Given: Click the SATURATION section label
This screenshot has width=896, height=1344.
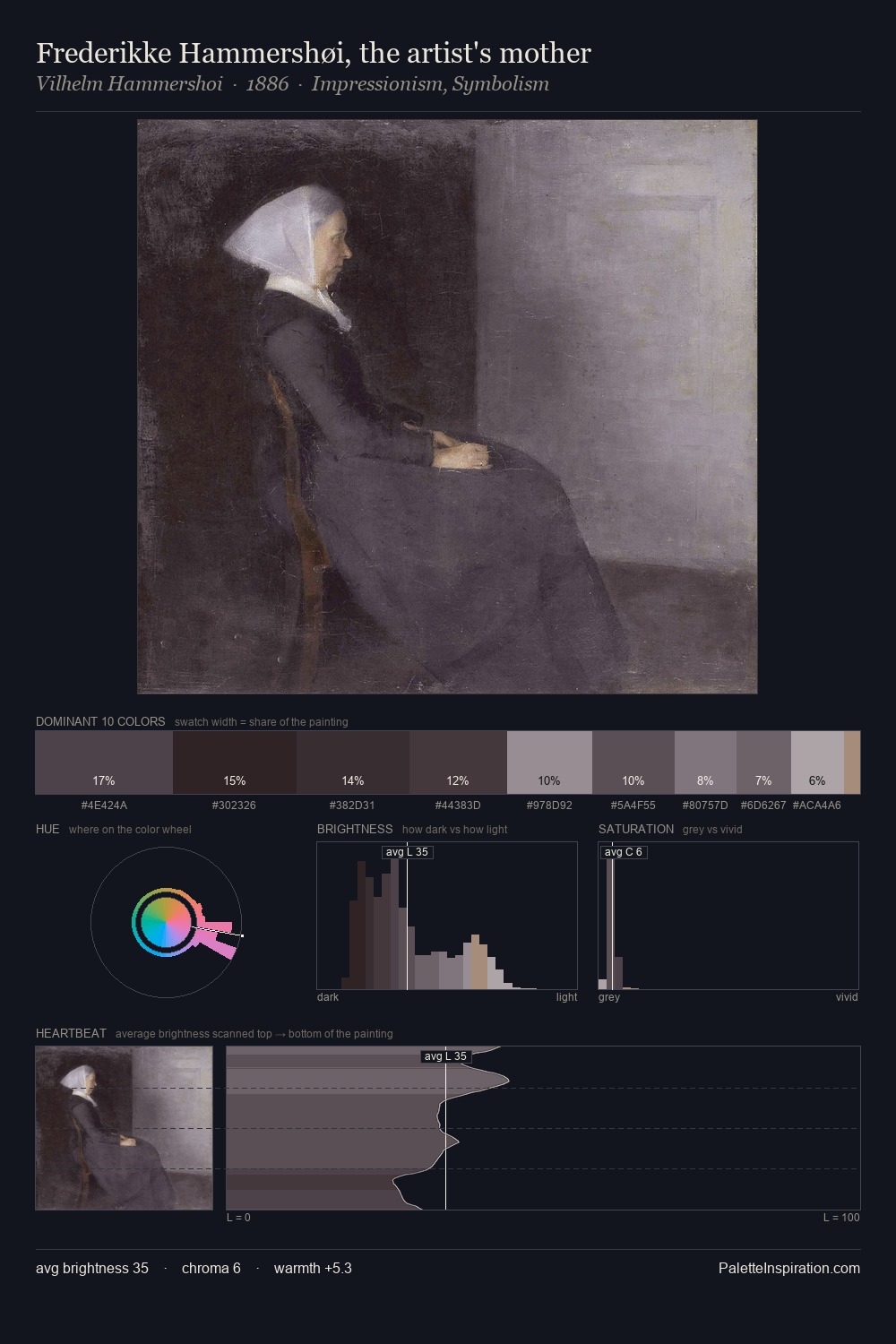Looking at the screenshot, I should click(636, 829).
